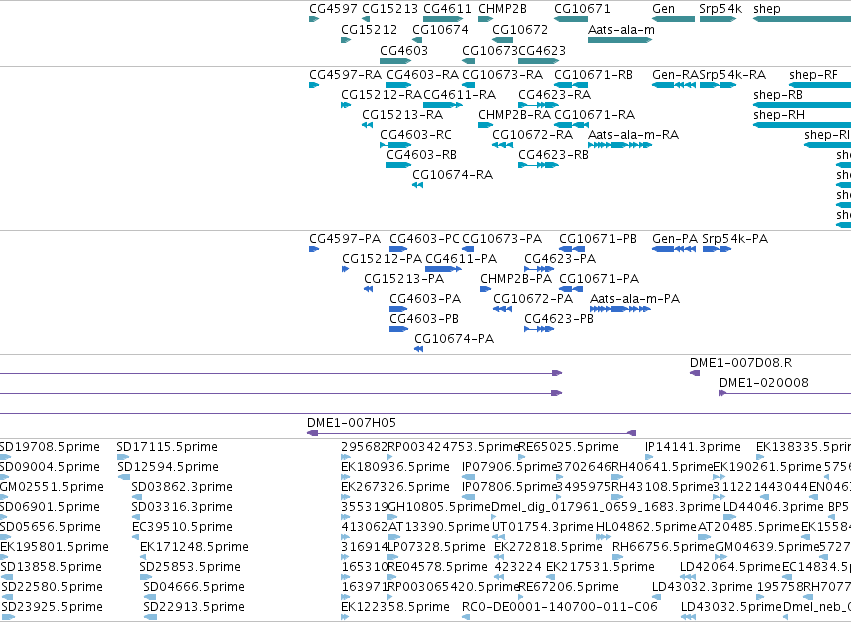Open the GM02551.5prime EST label
851x622 pixels.
coord(52,487)
